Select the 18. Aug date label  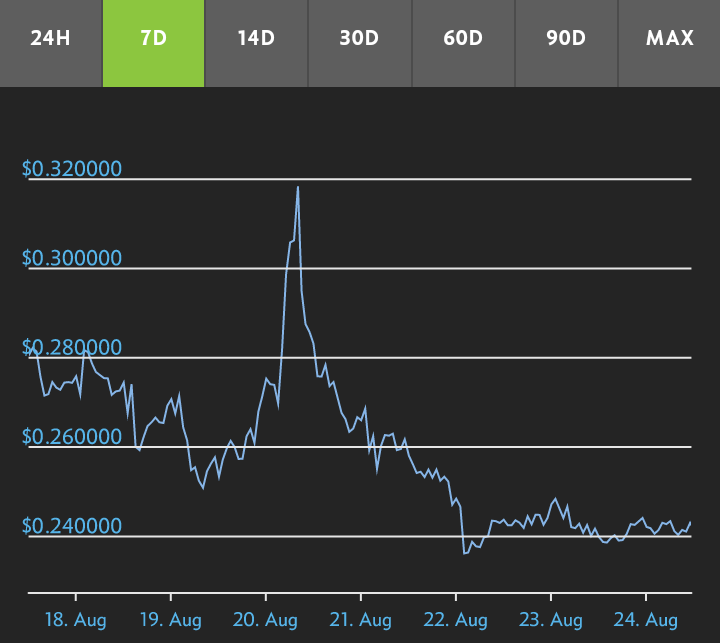pyautogui.click(x=76, y=620)
